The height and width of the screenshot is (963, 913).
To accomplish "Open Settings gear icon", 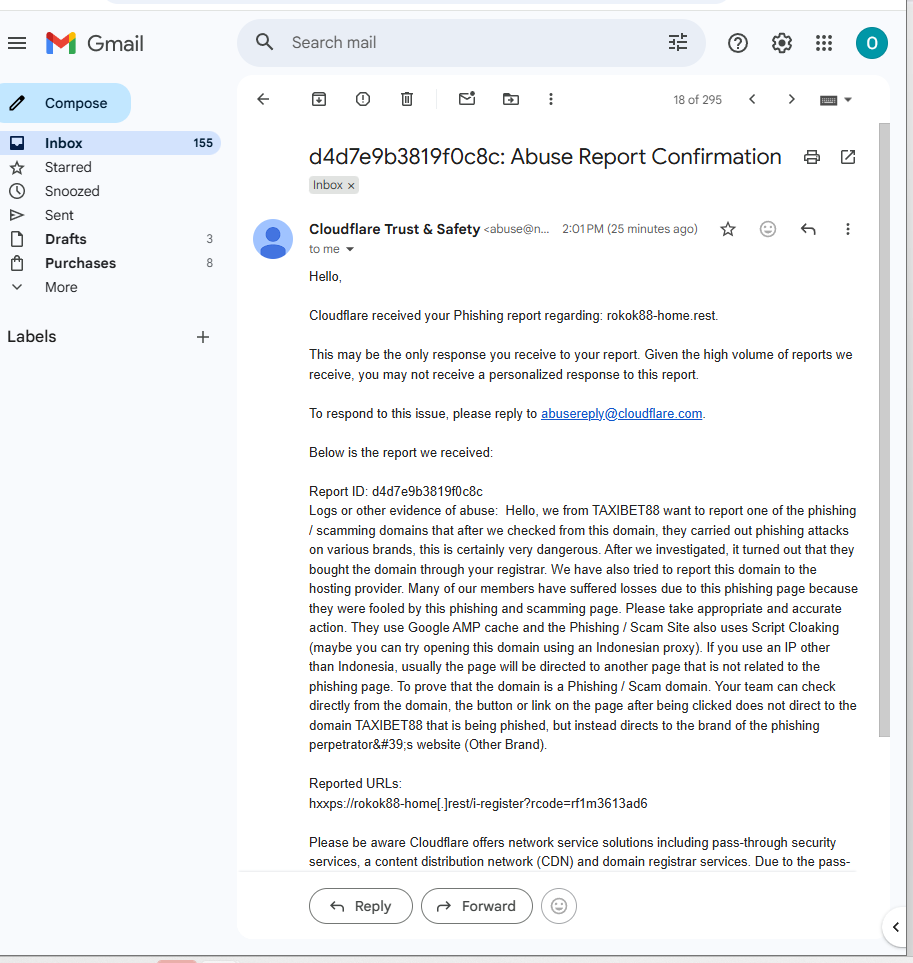I will [781, 43].
